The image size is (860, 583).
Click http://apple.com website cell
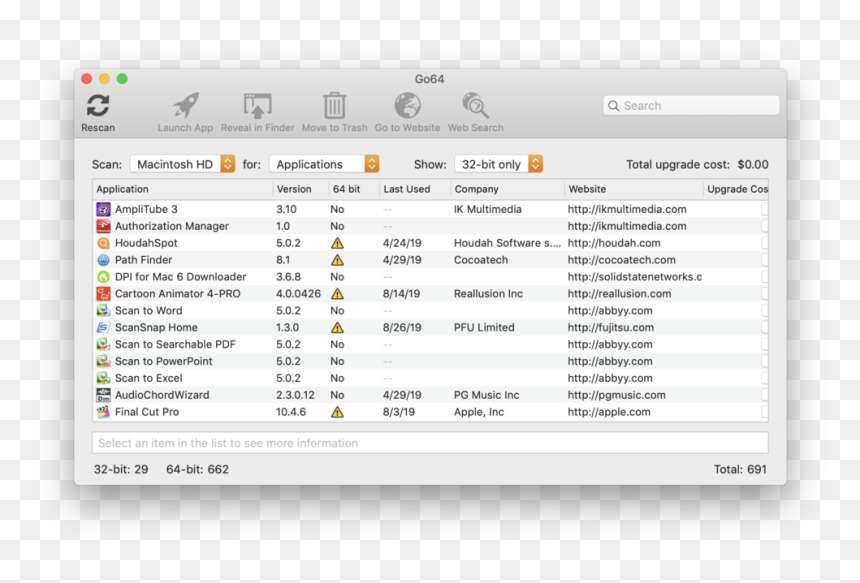609,412
